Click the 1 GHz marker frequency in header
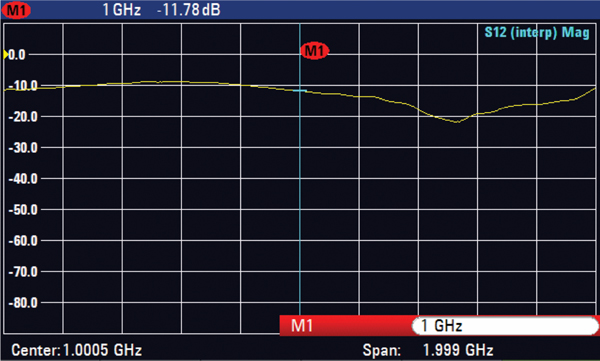Viewport: 600px width, 361px height. (x=122, y=10)
